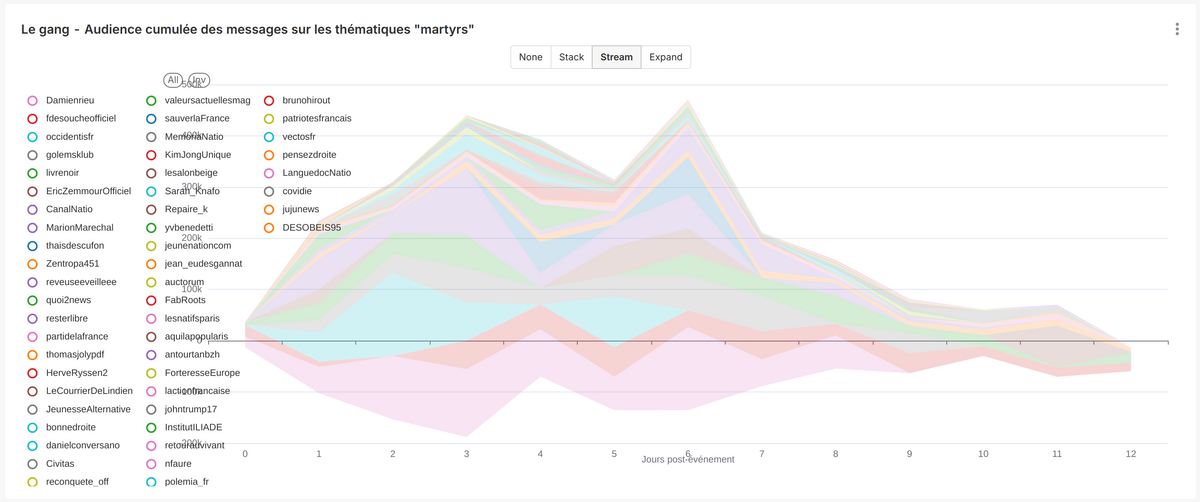Switch chart to Stack mode
Image resolution: width=1200 pixels, height=502 pixels.
pos(571,57)
